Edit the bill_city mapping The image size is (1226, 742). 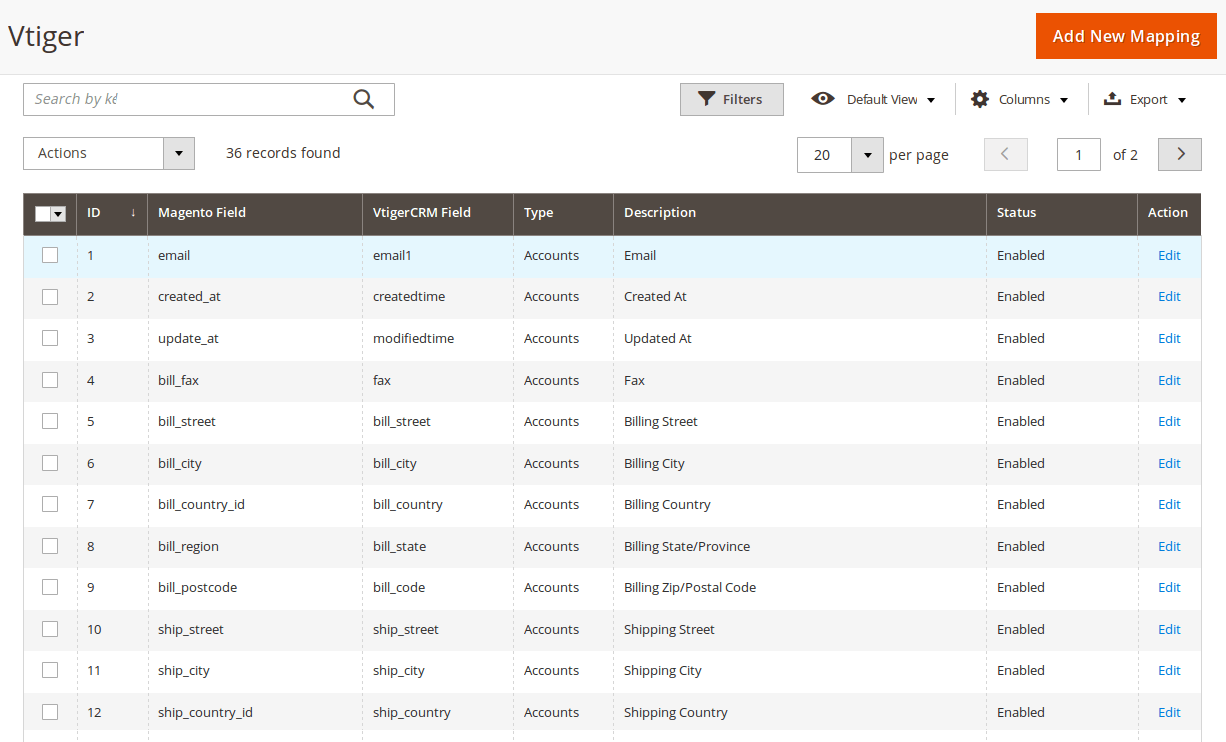coord(1169,463)
